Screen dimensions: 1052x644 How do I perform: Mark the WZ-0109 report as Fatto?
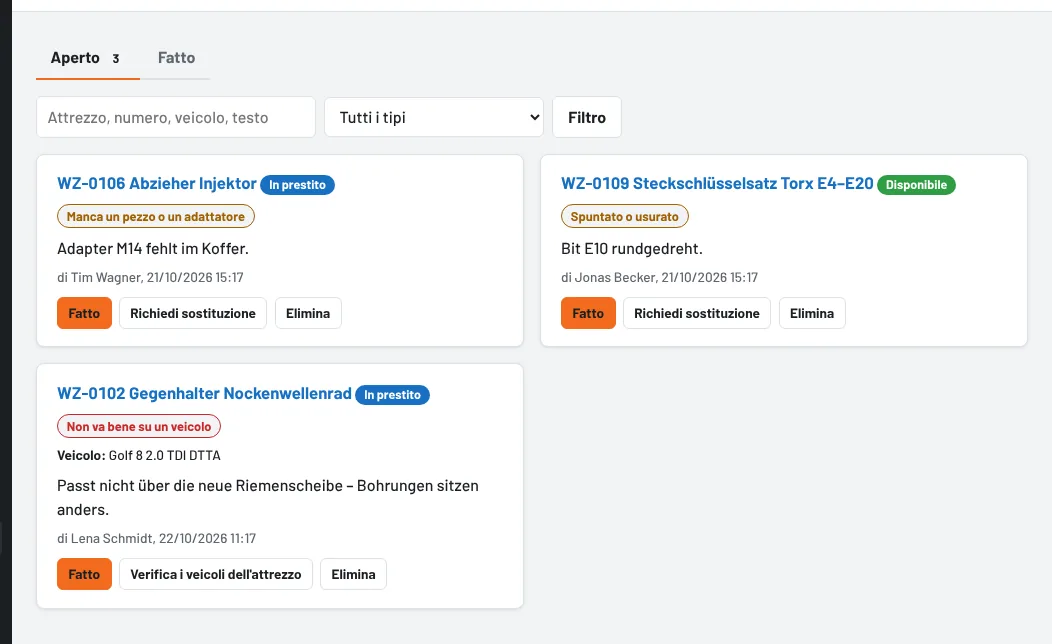[588, 313]
